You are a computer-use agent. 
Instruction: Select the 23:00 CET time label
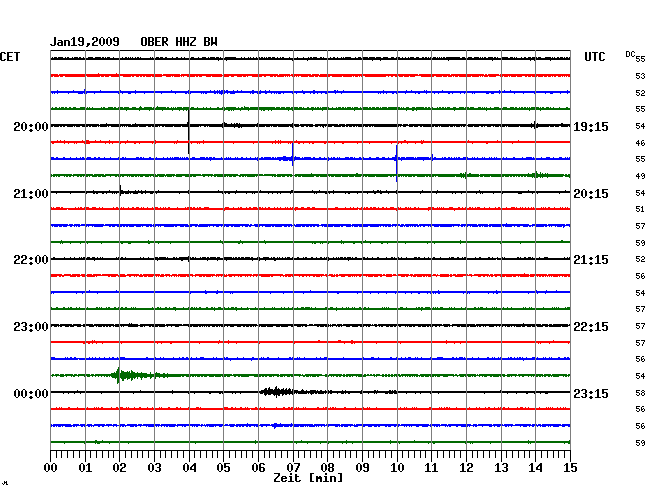click(x=31, y=327)
